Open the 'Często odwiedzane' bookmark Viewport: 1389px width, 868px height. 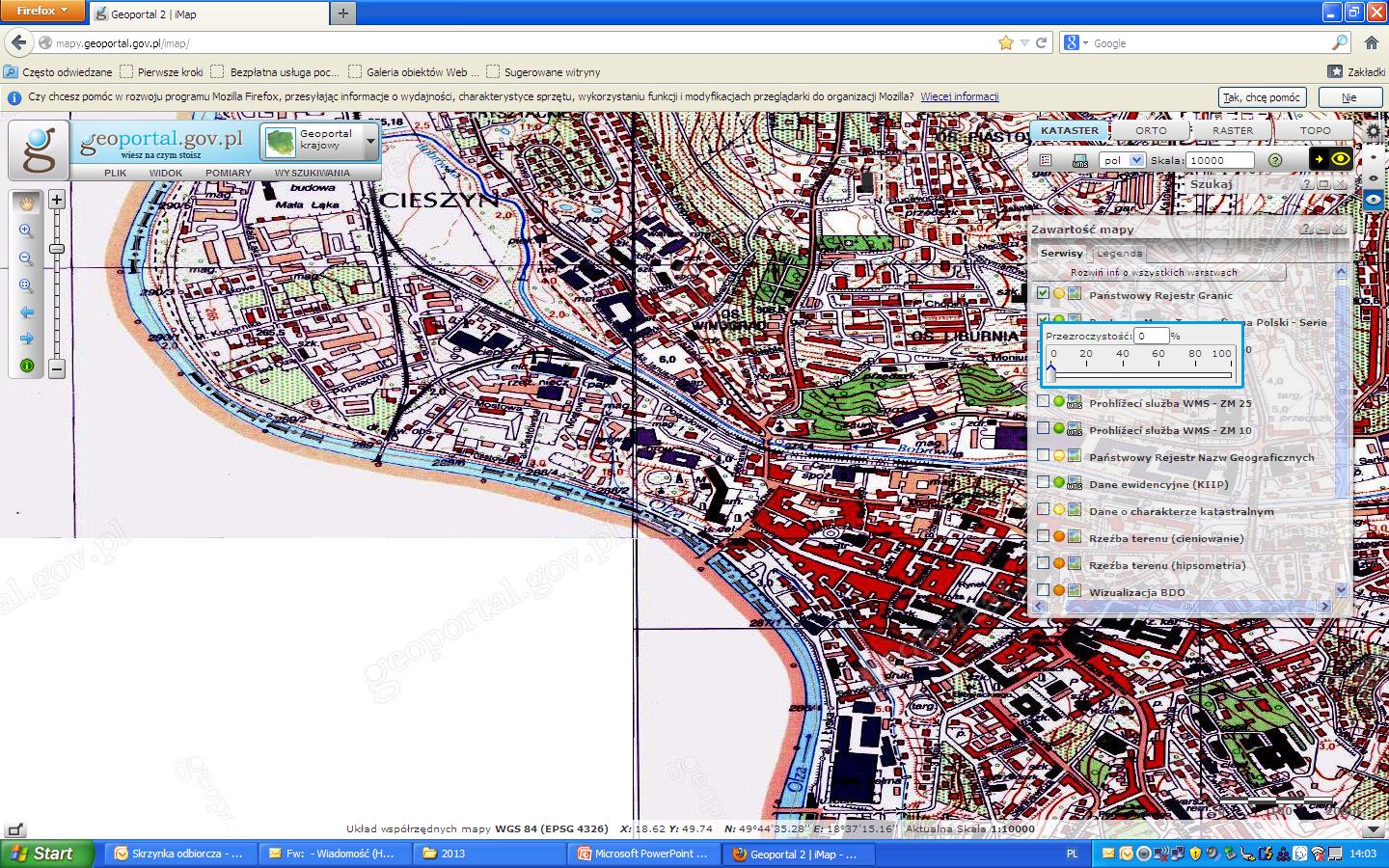[58, 71]
